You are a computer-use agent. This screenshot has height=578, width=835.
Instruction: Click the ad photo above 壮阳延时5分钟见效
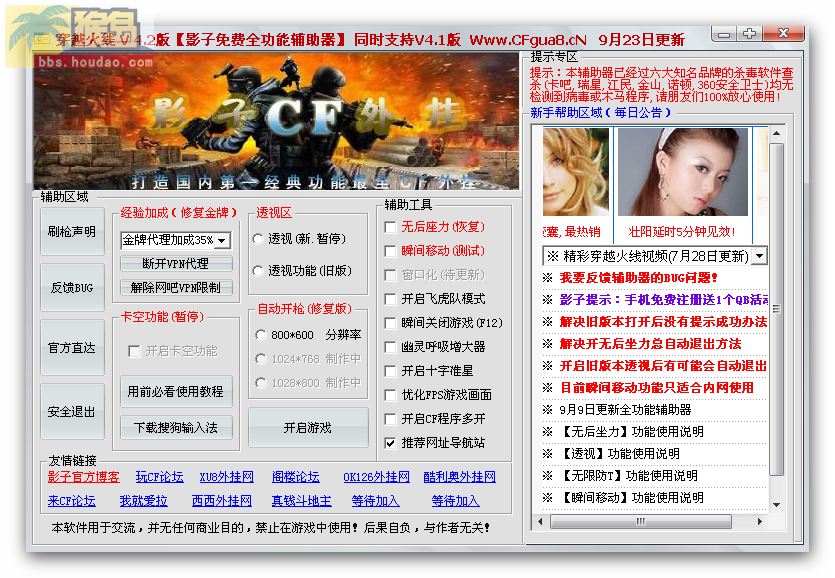[x=683, y=172]
